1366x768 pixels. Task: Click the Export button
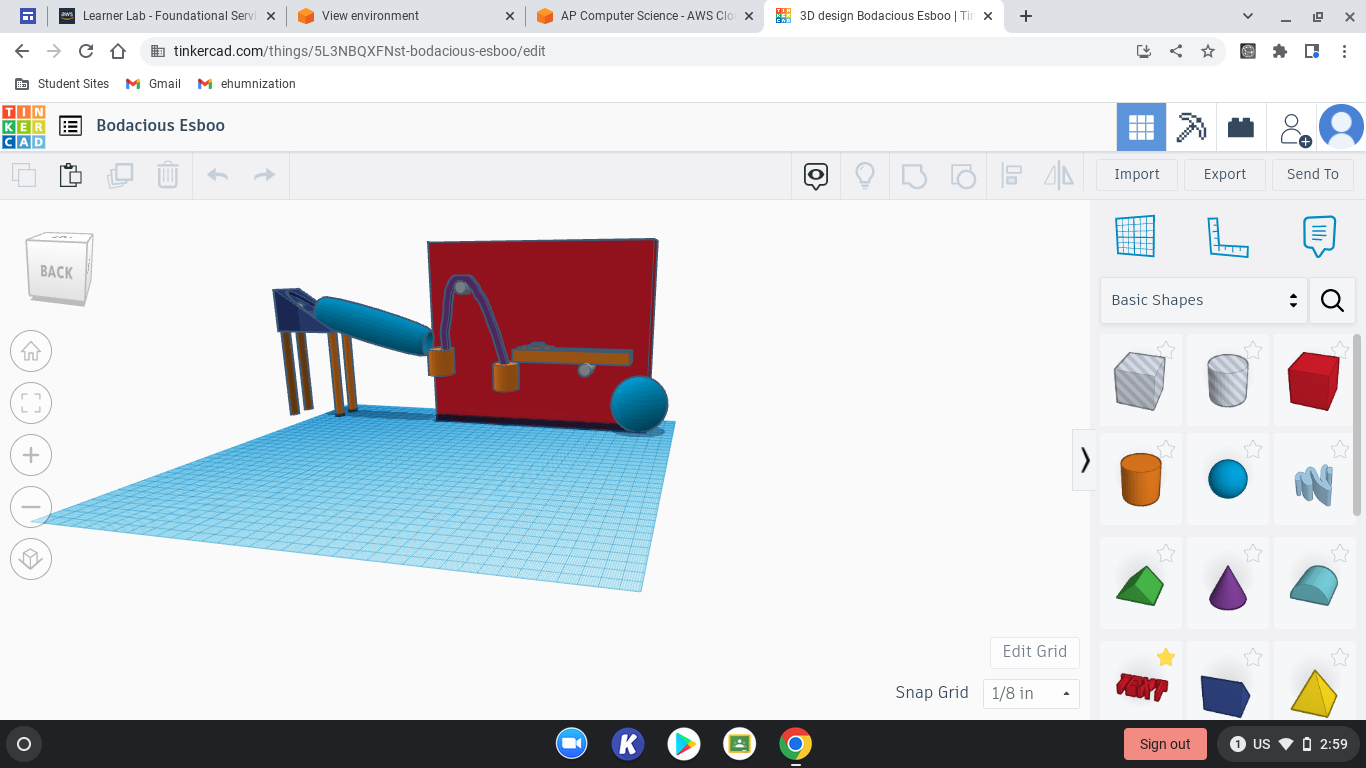click(x=1224, y=174)
